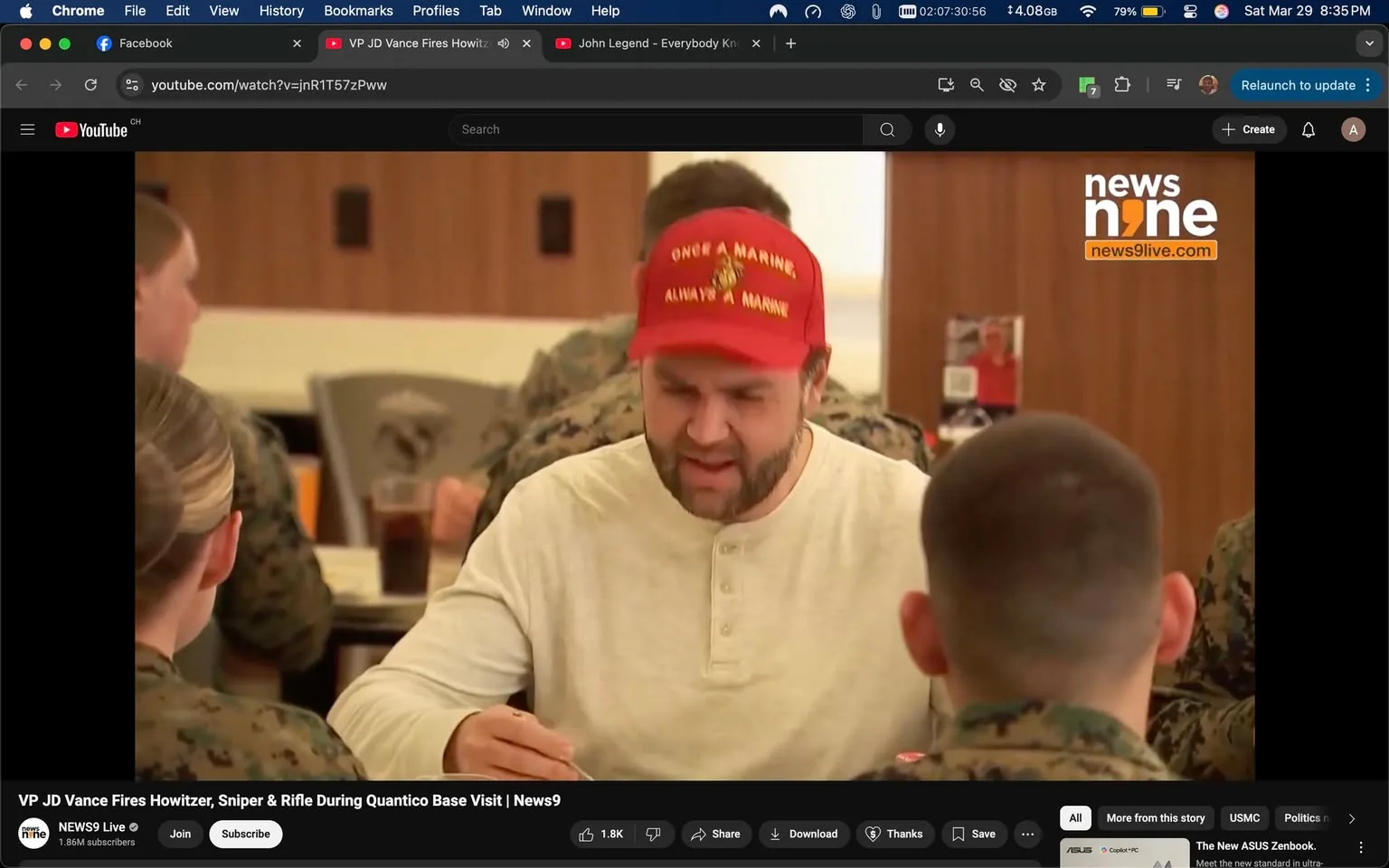Select the Wi-Fi status icon
Image resolution: width=1389 pixels, height=868 pixels.
[1086, 11]
